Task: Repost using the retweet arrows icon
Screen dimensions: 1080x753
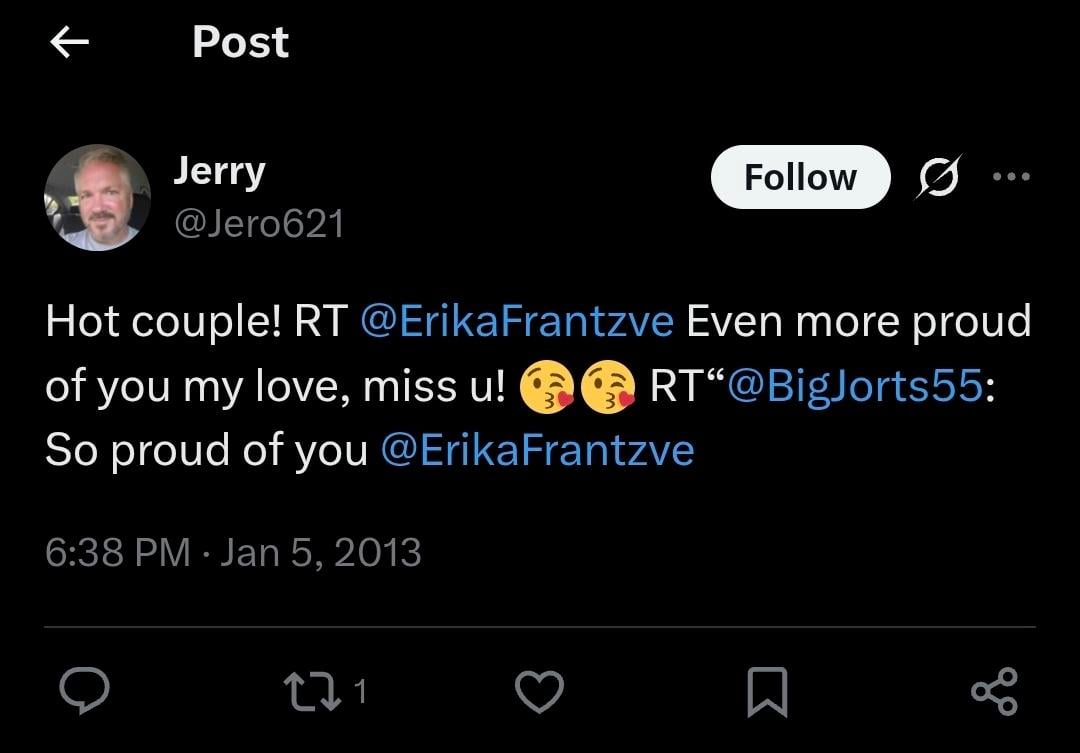Action: (312, 692)
